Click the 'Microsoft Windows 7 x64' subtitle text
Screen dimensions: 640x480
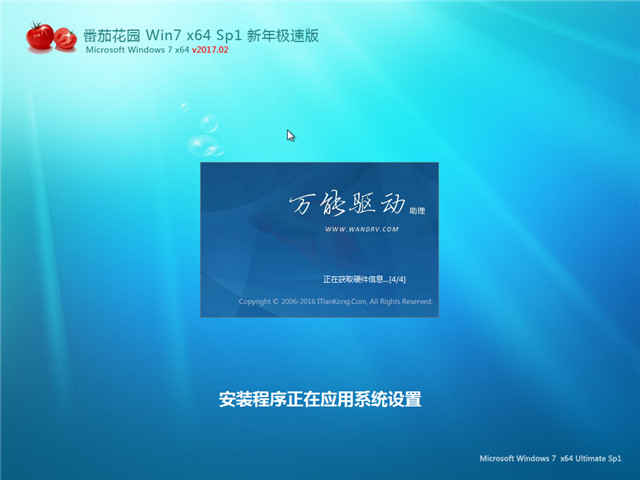click(137, 50)
